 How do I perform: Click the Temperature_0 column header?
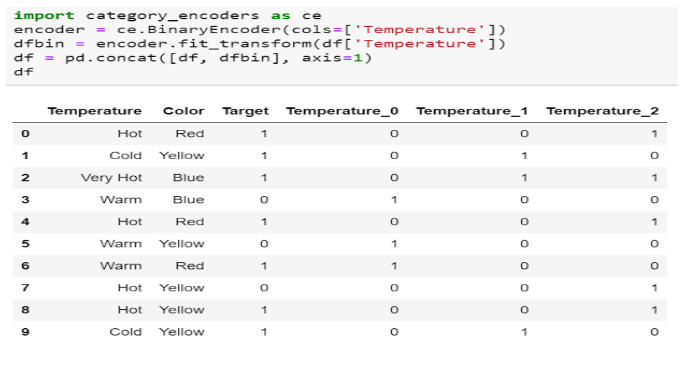[342, 111]
